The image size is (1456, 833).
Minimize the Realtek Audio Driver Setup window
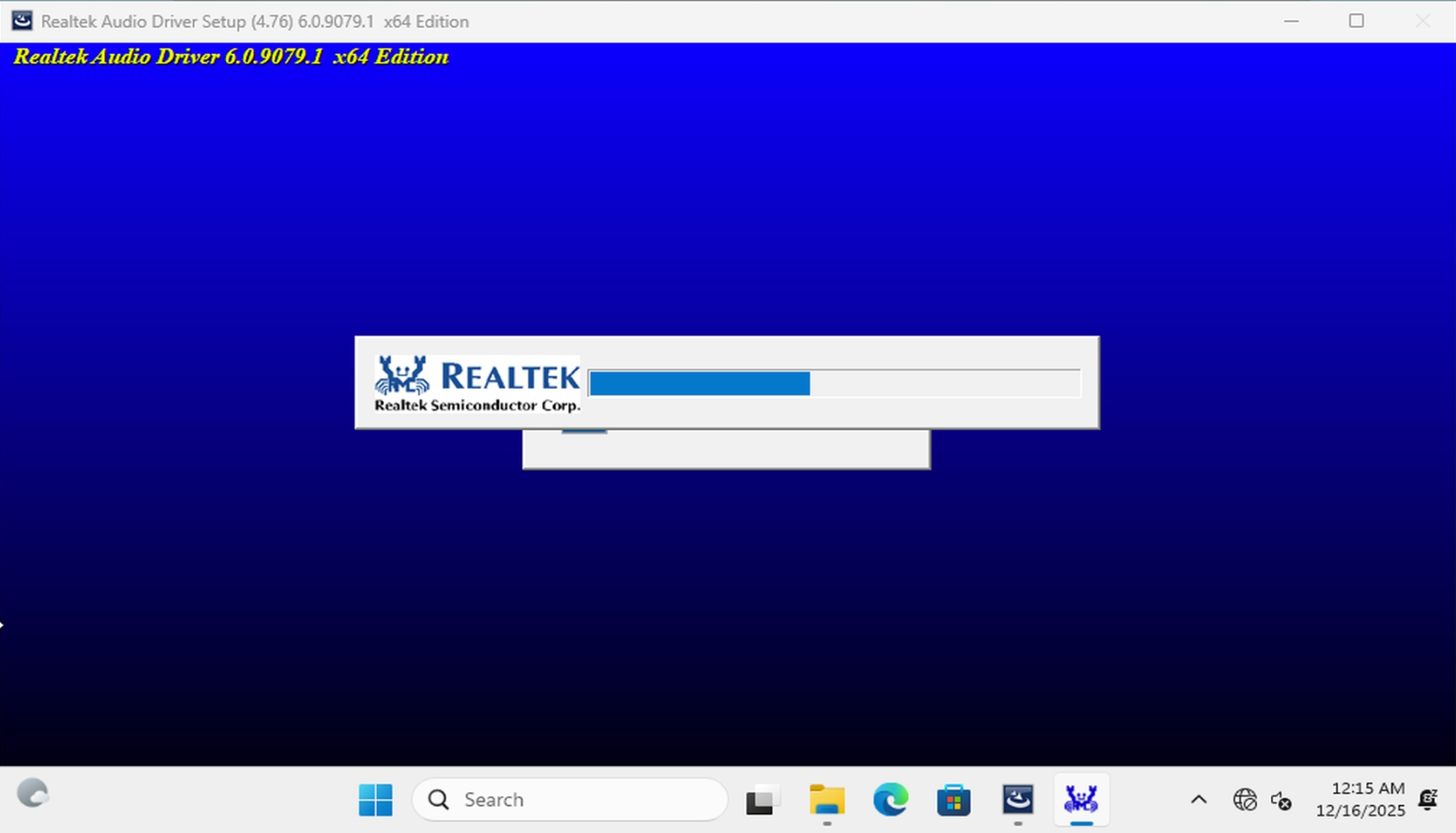tap(1291, 21)
